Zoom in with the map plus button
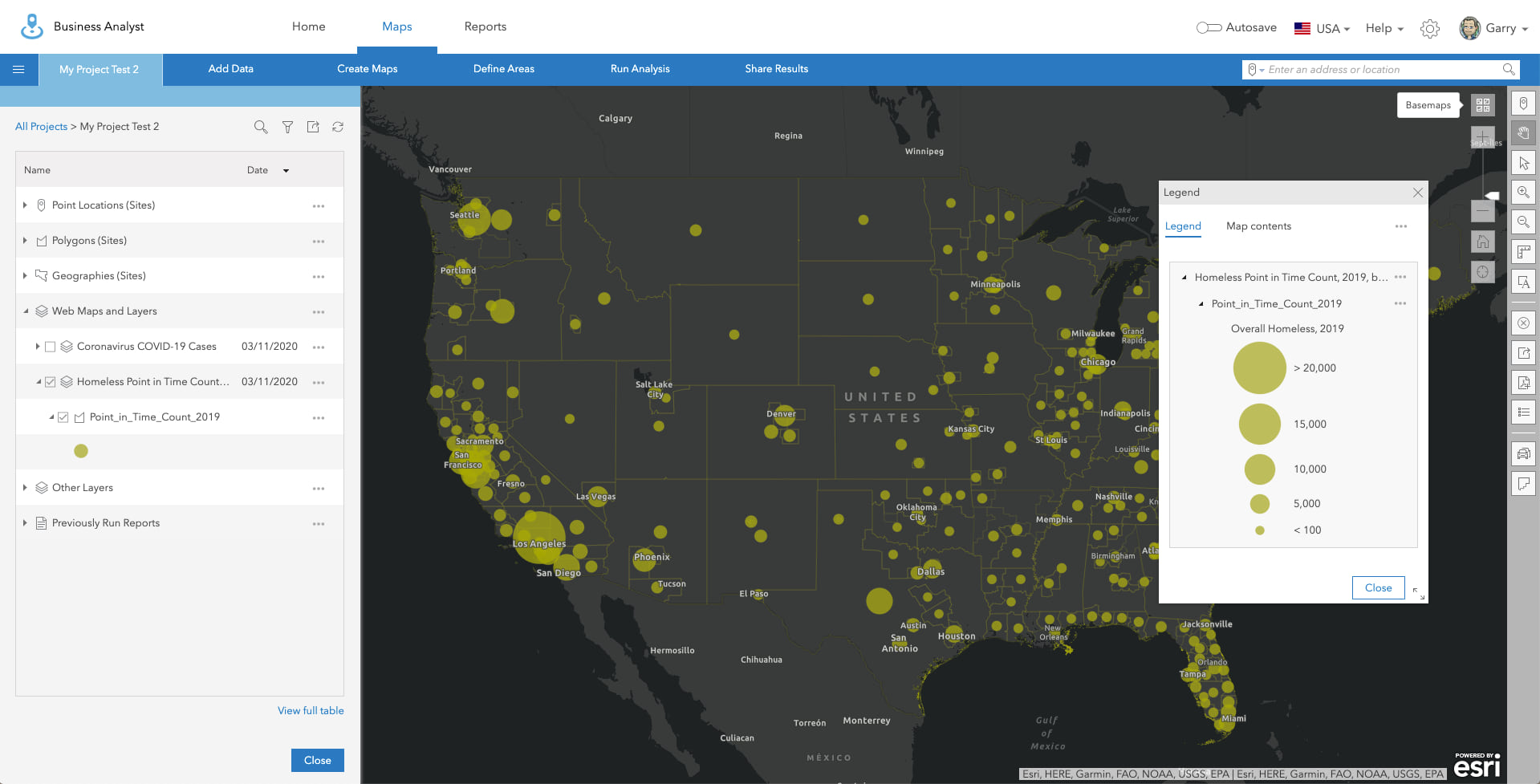1540x784 pixels. coord(1482,136)
